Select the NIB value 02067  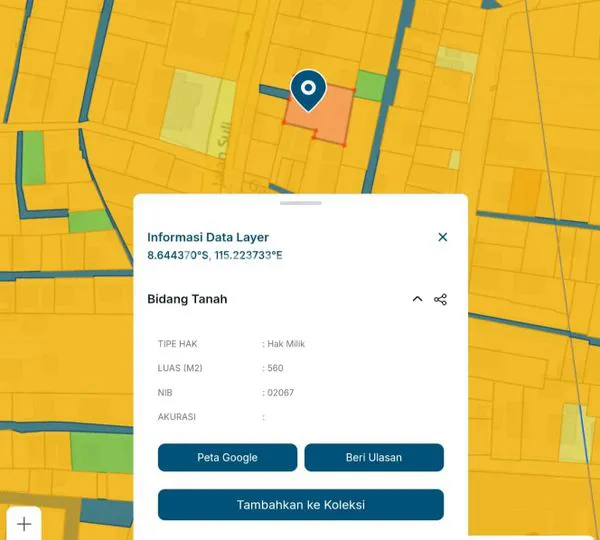coord(281,393)
